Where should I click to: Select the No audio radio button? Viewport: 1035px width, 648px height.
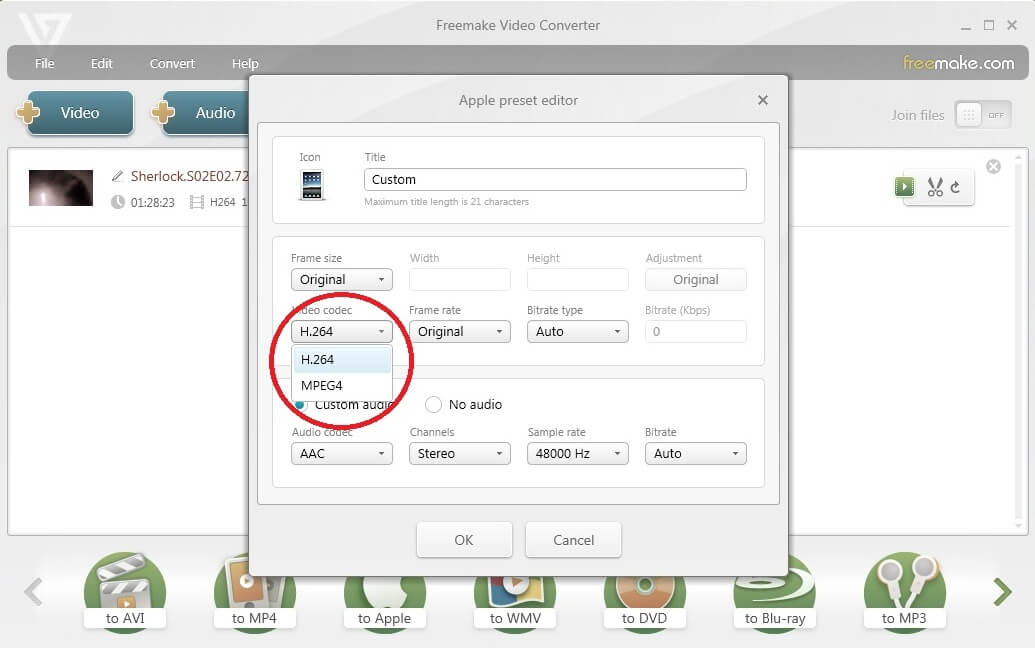coord(433,404)
